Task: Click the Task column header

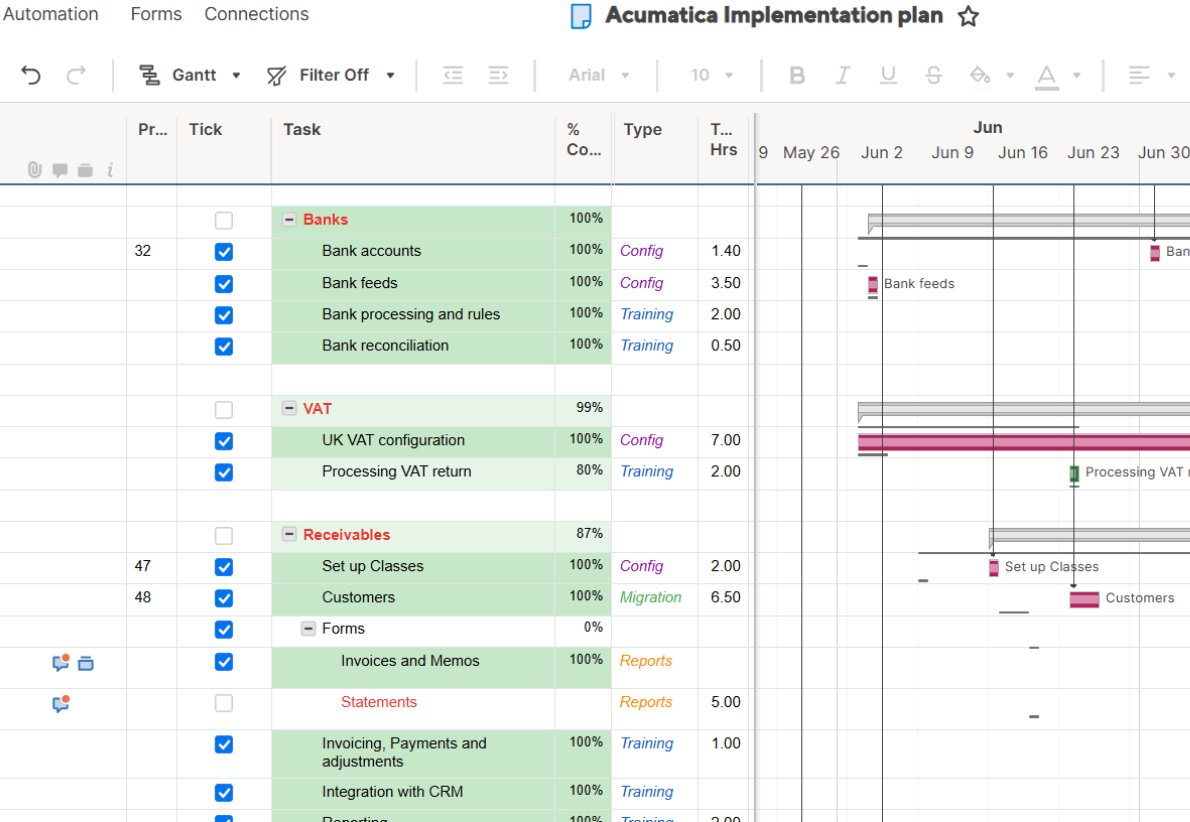Action: tap(302, 129)
